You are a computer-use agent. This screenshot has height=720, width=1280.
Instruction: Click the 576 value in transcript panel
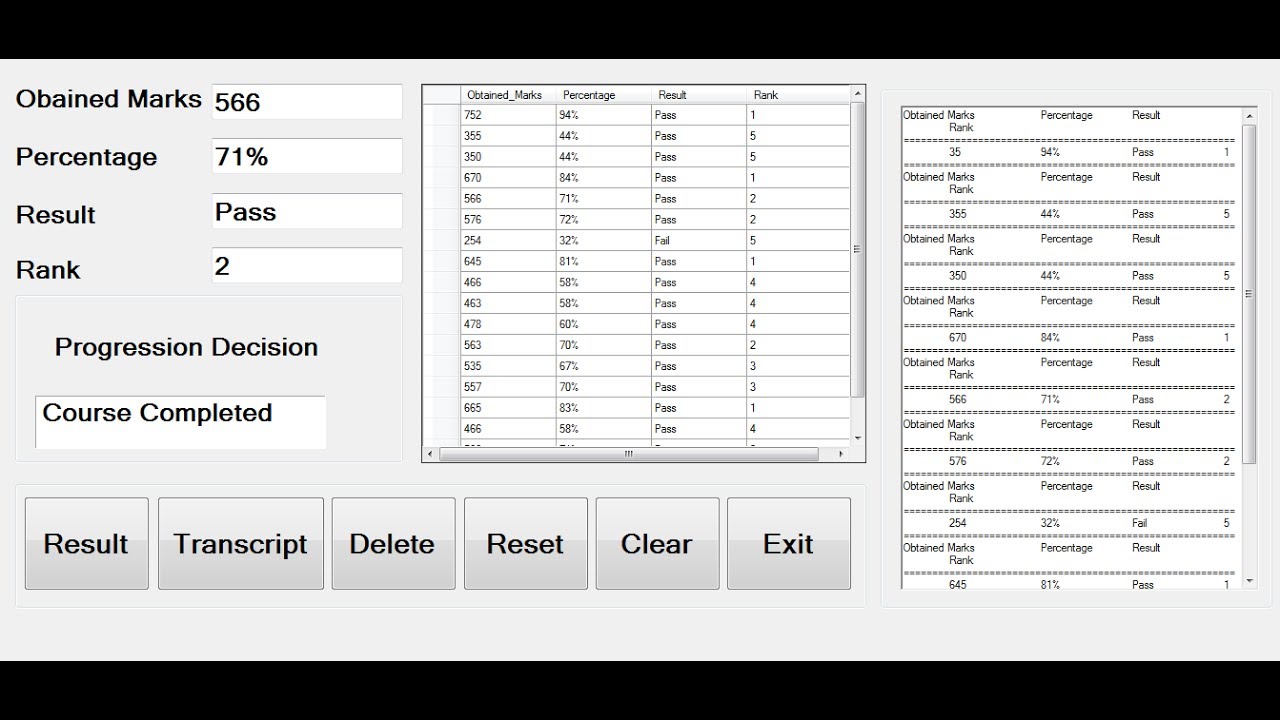tap(958, 462)
